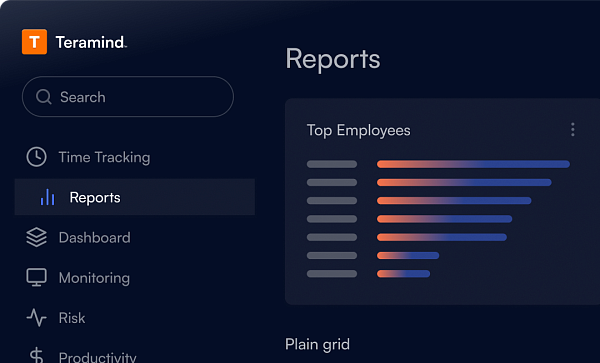This screenshot has width=600, height=363.
Task: Open the Time Tracking menu item
Action: point(104,157)
